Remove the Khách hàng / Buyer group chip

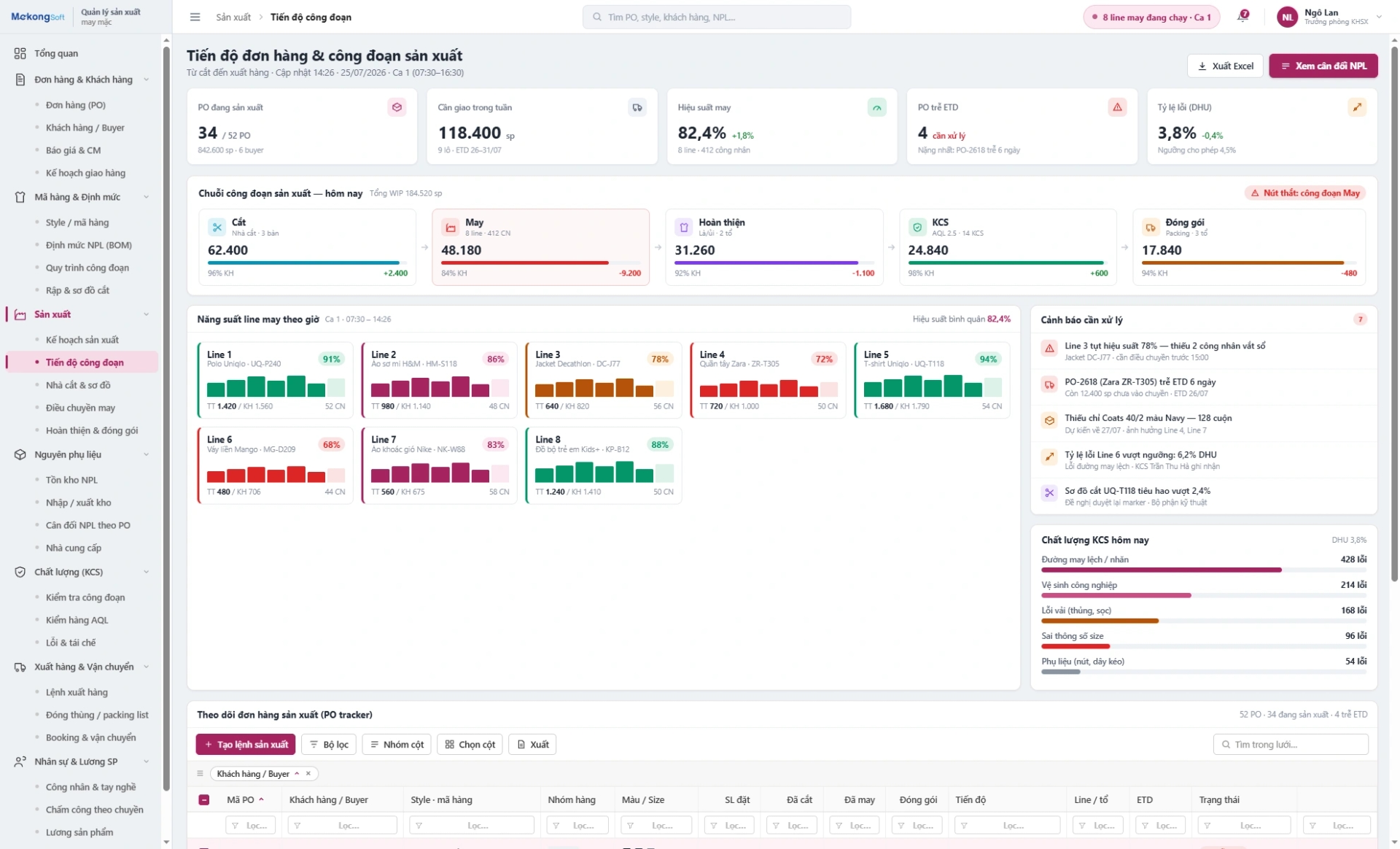[x=308, y=773]
